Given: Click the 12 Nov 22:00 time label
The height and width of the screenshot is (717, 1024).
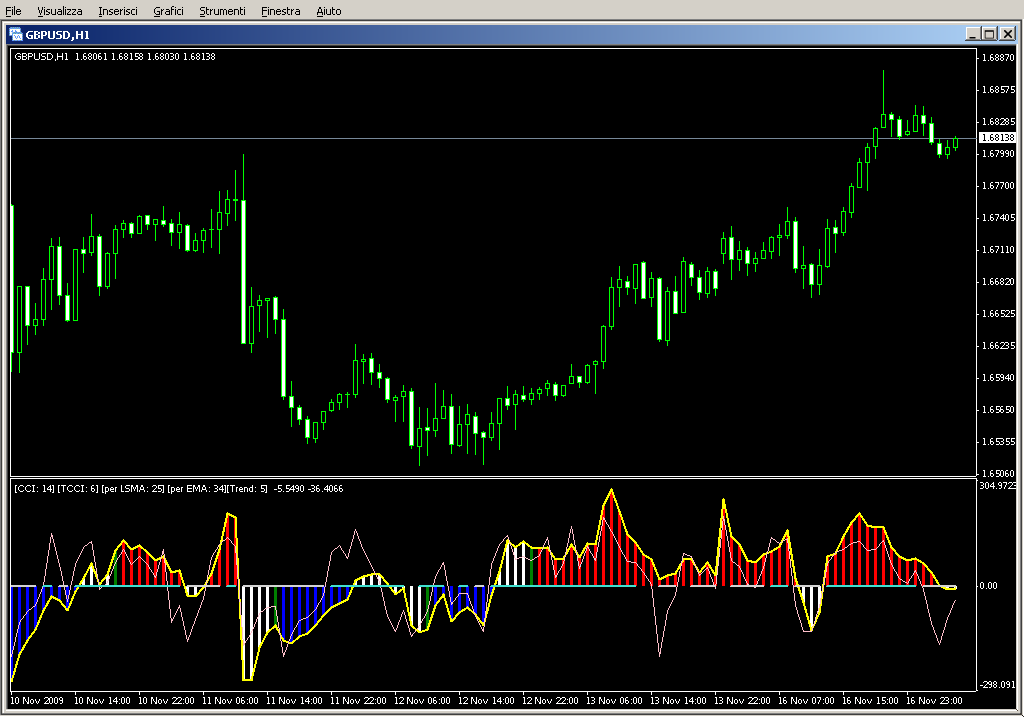Looking at the screenshot, I should 550,701.
